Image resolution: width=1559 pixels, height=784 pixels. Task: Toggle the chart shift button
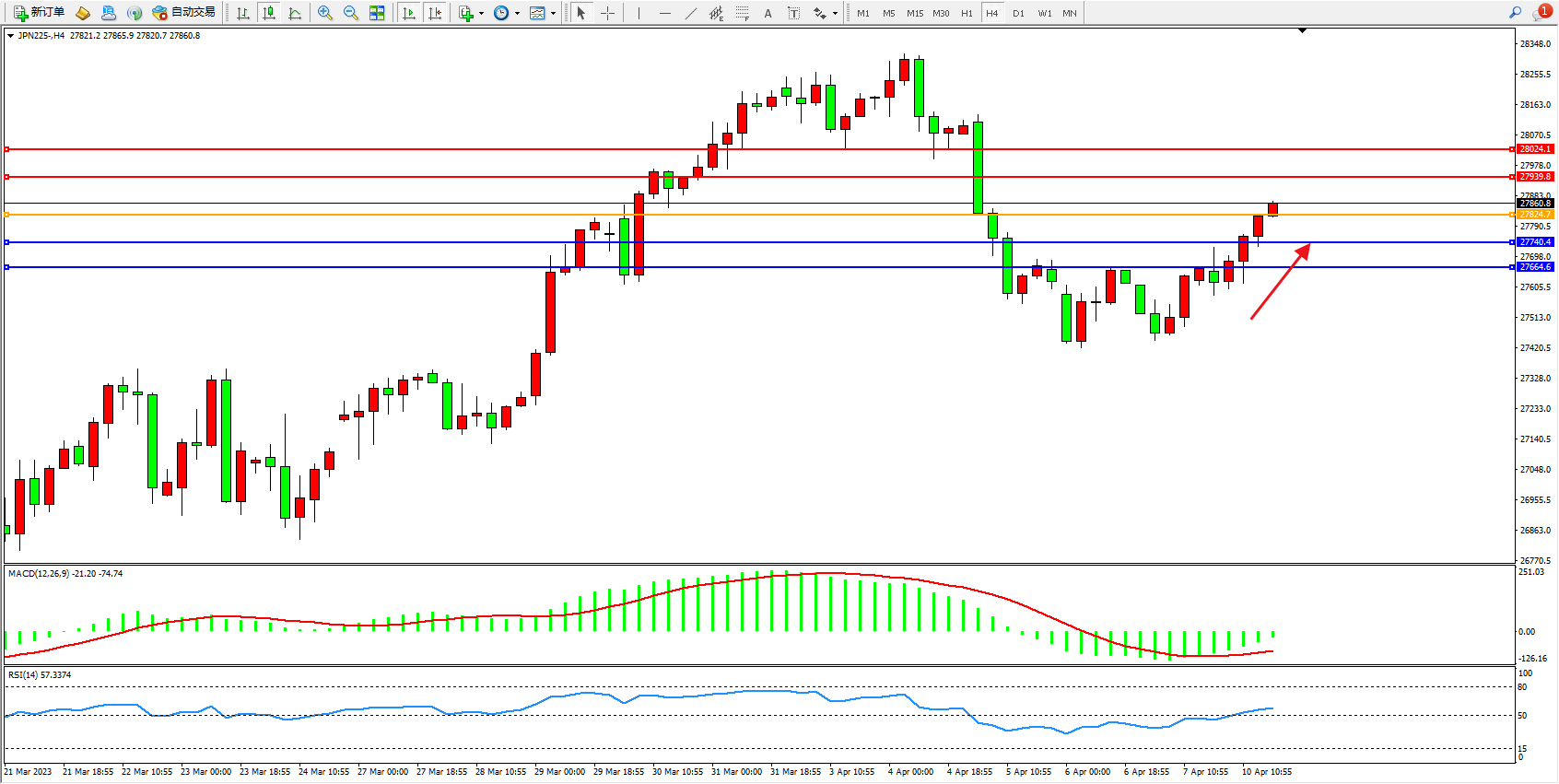pos(435,13)
